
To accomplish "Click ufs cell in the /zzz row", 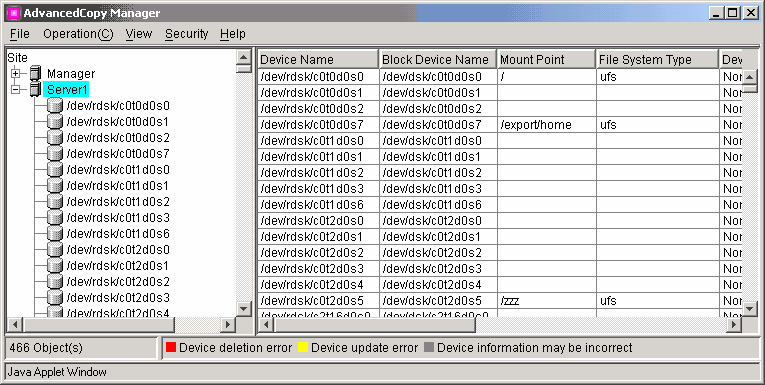I will click(658, 301).
